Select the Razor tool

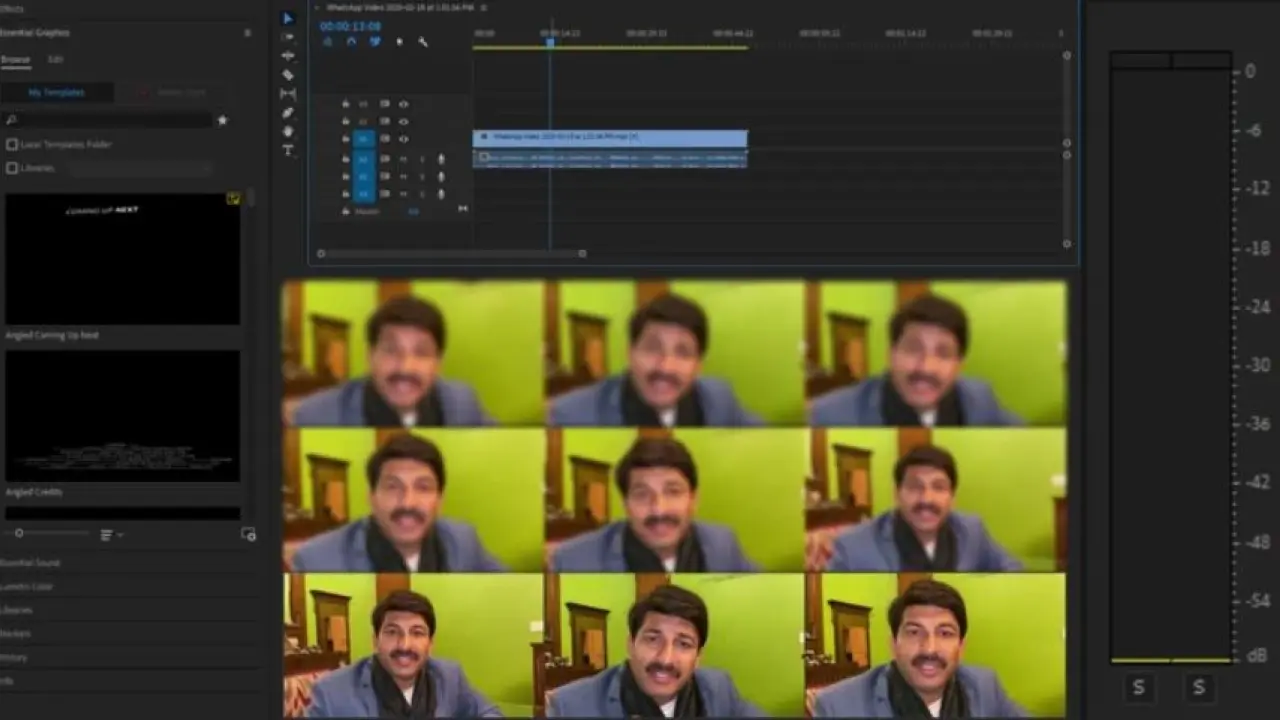pyautogui.click(x=288, y=75)
